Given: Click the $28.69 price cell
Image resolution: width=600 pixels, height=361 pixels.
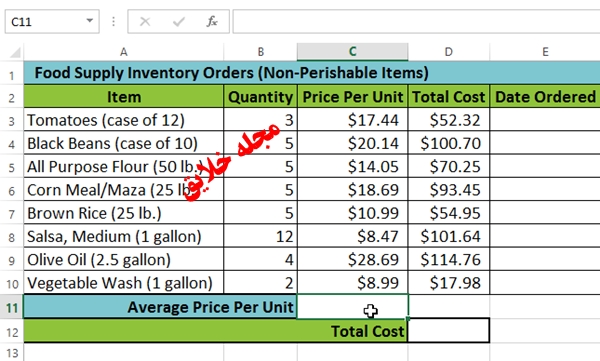Looking at the screenshot, I should [353, 260].
